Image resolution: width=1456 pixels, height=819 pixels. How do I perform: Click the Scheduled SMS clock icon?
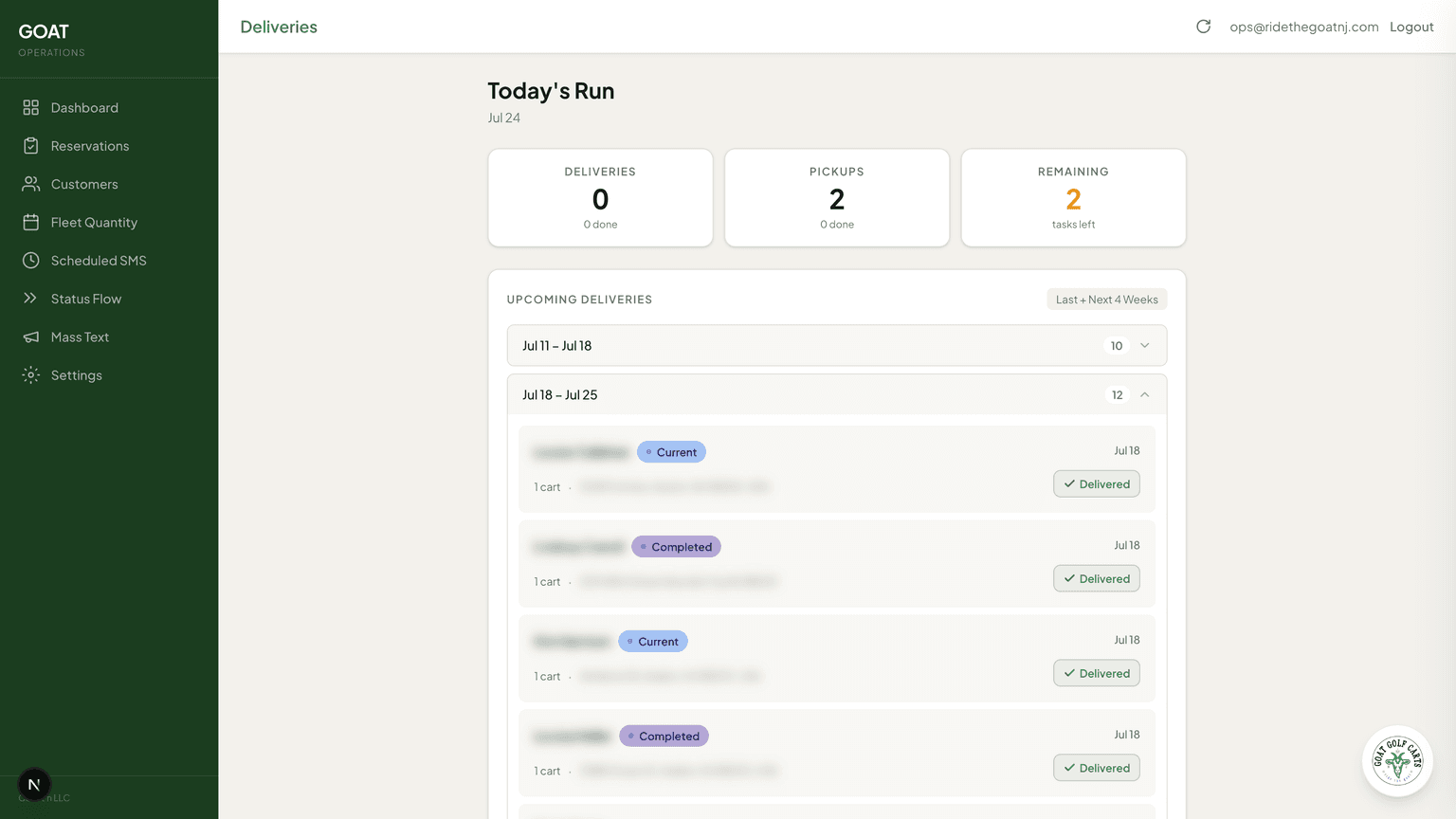pos(31,261)
